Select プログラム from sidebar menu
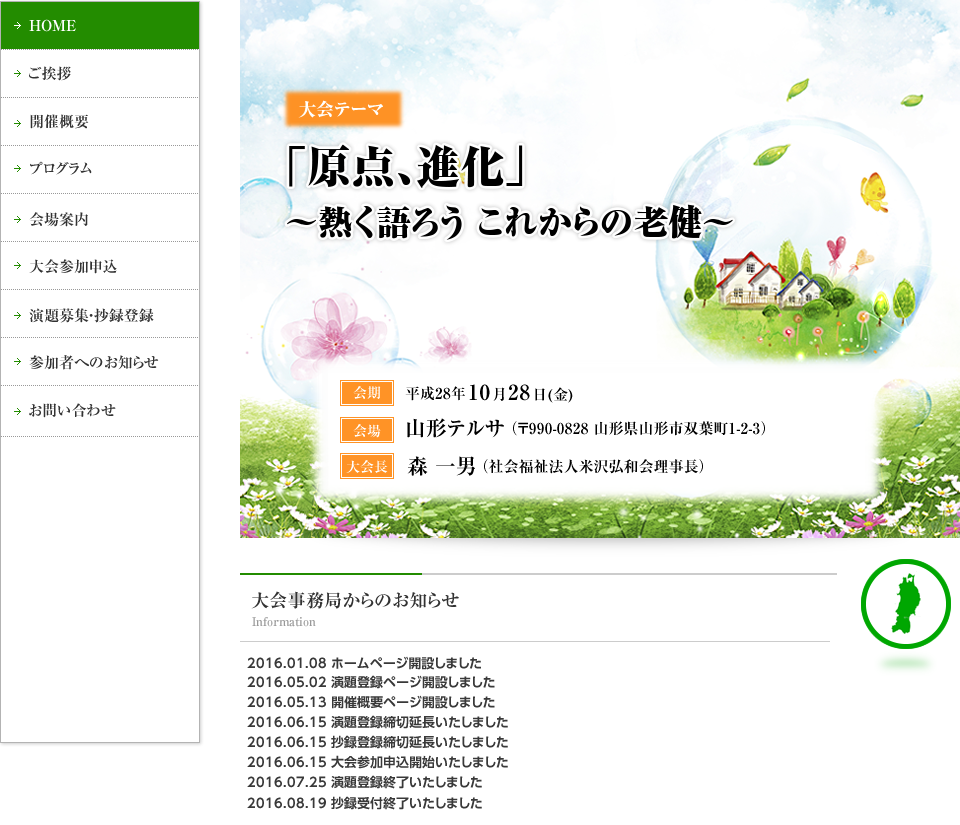Viewport: 960px width, 825px height. click(100, 169)
